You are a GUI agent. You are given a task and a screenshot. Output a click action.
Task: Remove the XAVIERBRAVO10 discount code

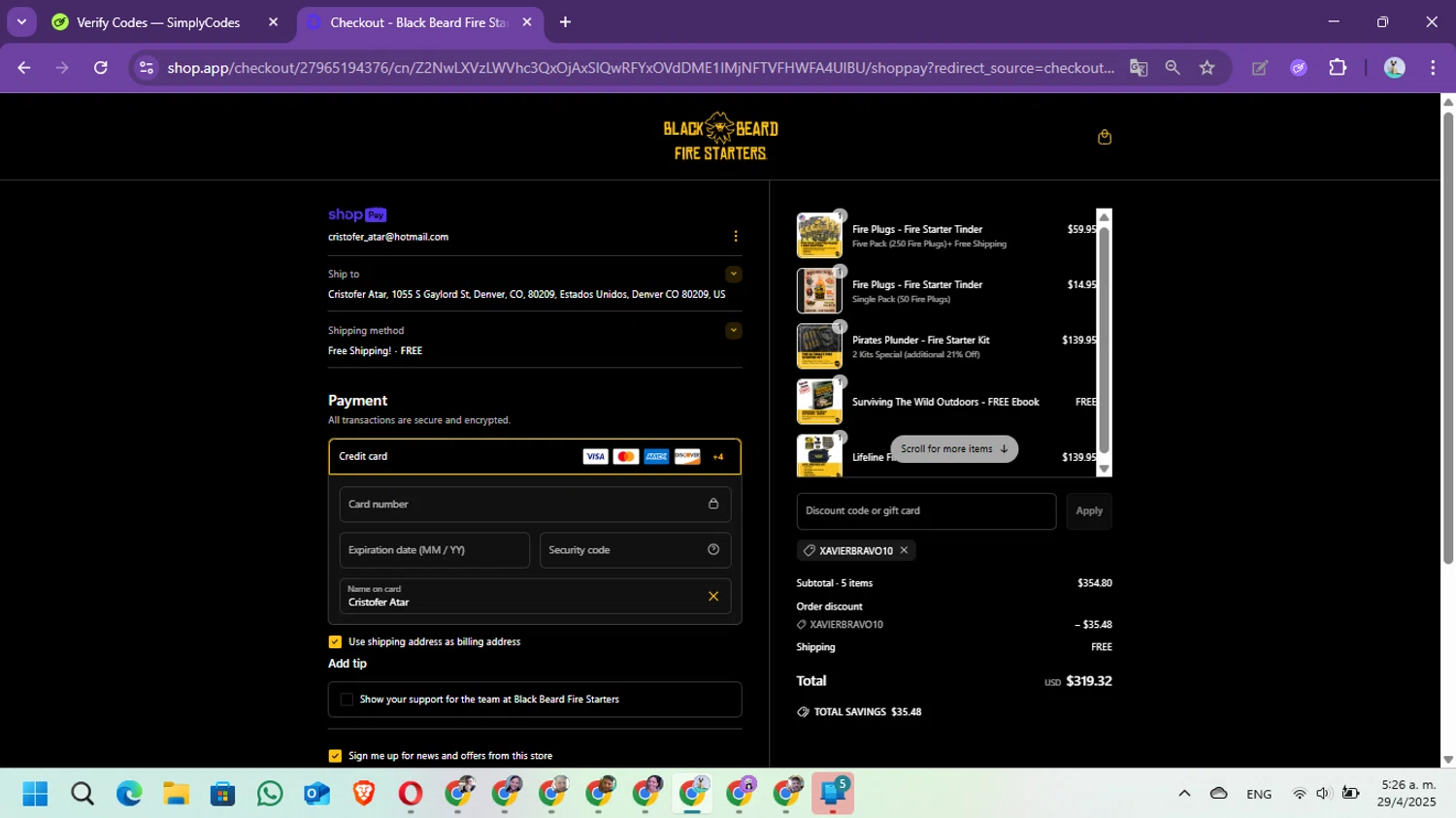tap(904, 550)
